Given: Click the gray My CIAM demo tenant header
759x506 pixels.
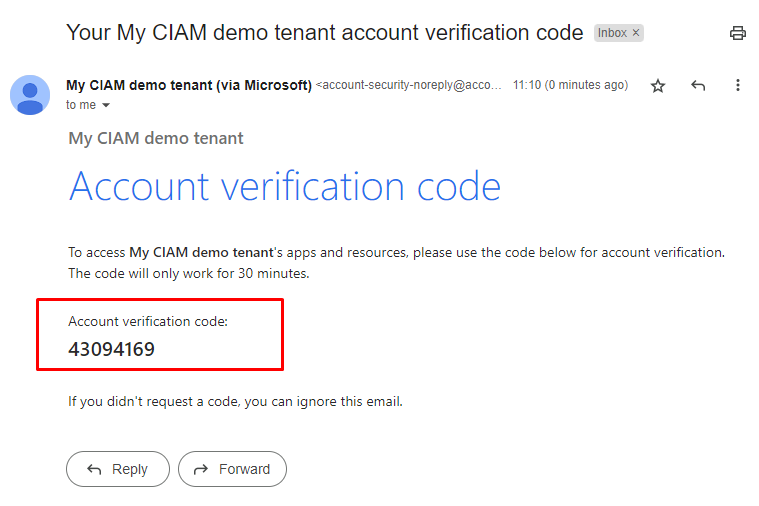Looking at the screenshot, I should click(155, 139).
